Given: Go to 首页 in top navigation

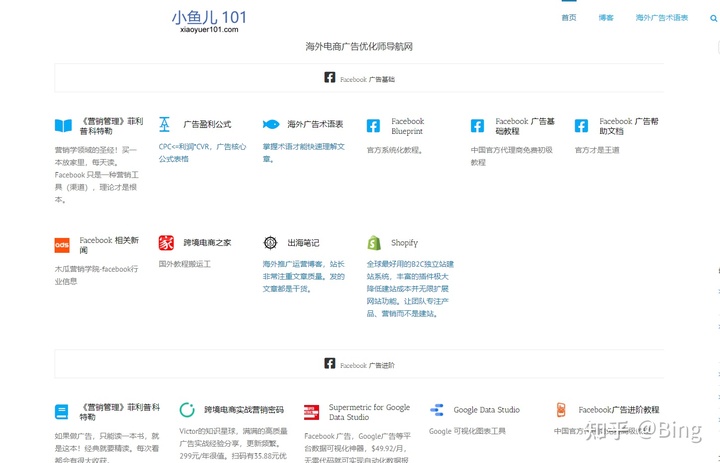Looking at the screenshot, I should (x=569, y=18).
